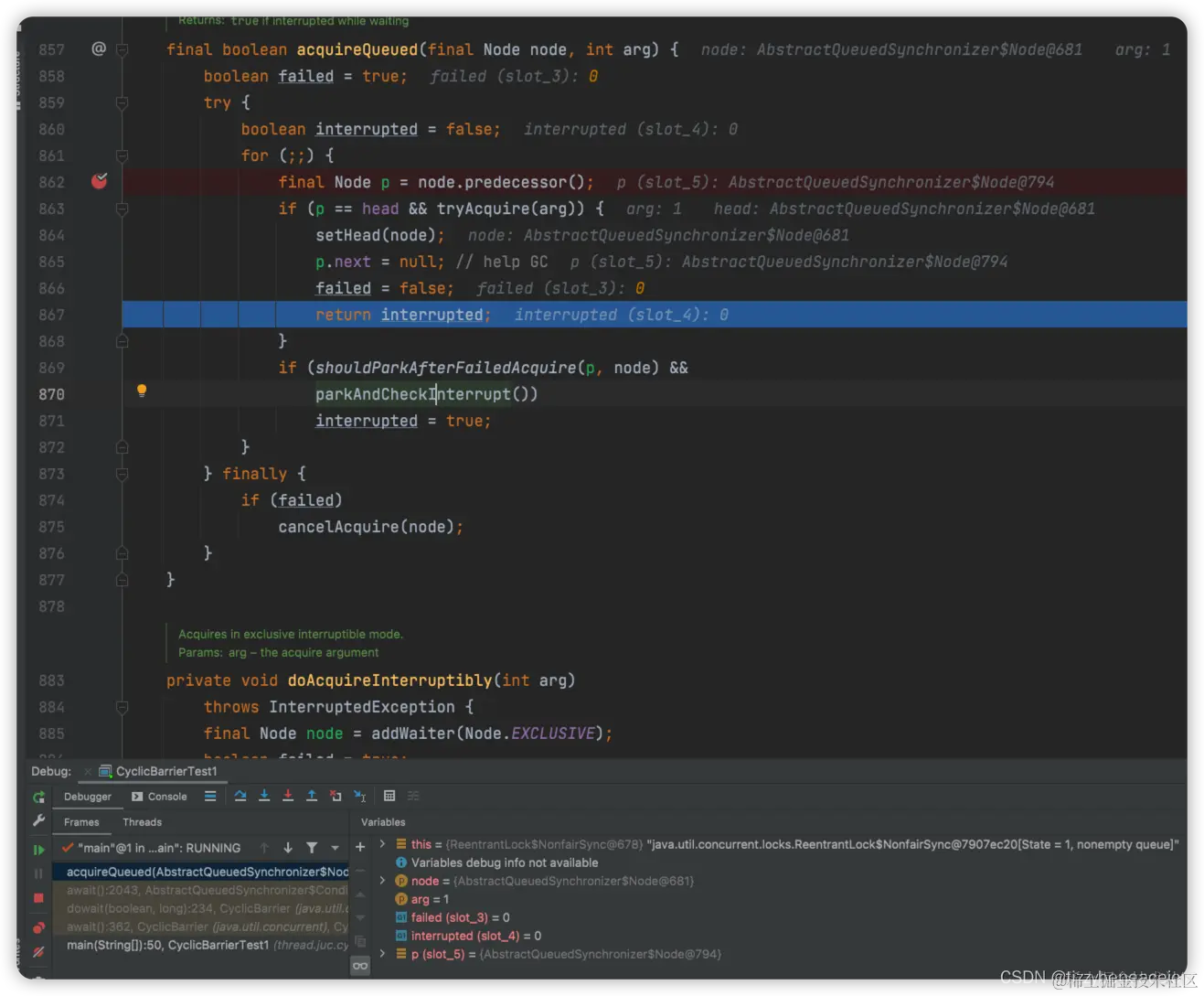This screenshot has height=996, width=1204.
Task: Toggle Mute Breakpoints icon
Action: [x=38, y=952]
